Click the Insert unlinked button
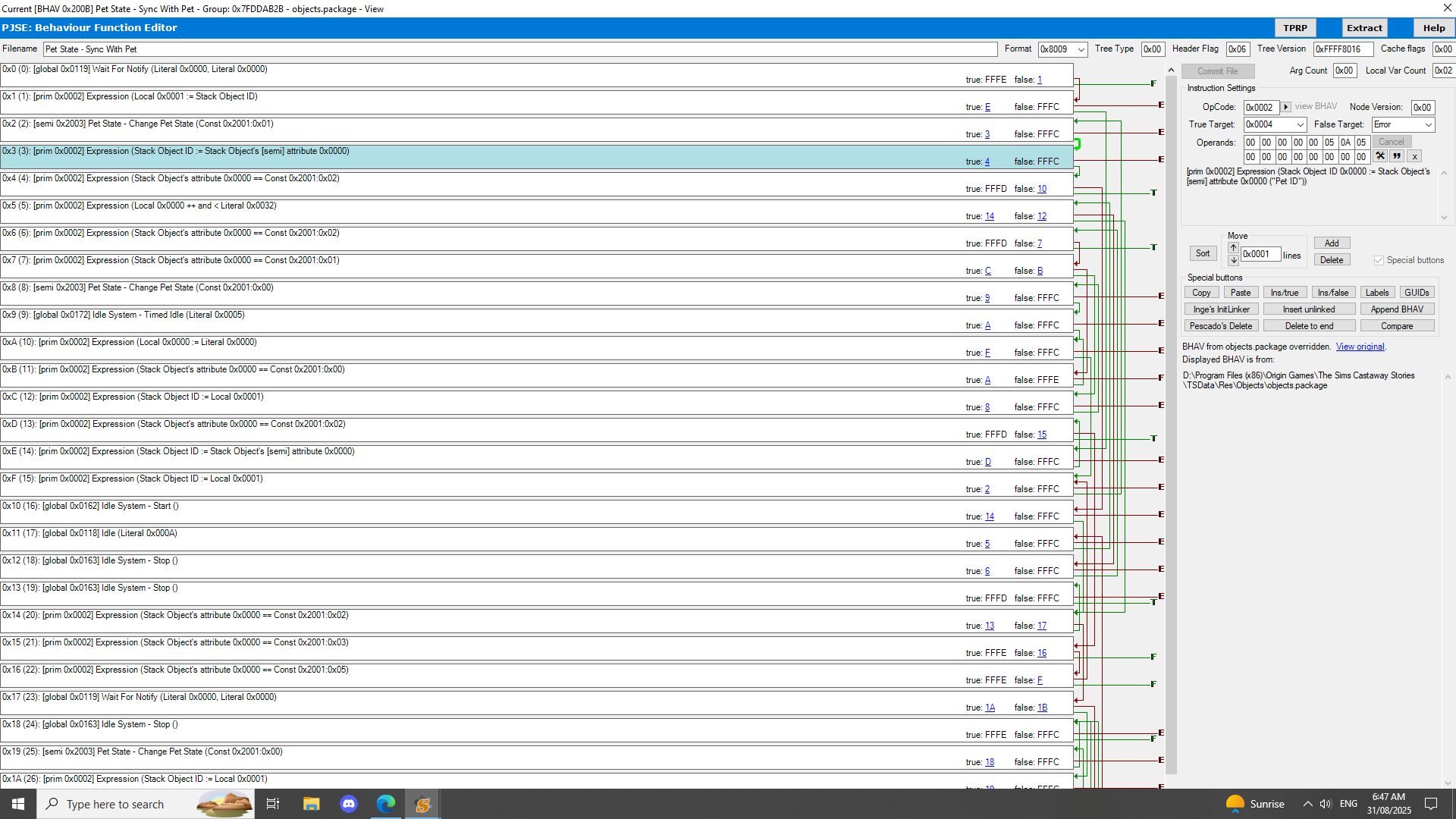The image size is (1456, 819). pos(1309,309)
